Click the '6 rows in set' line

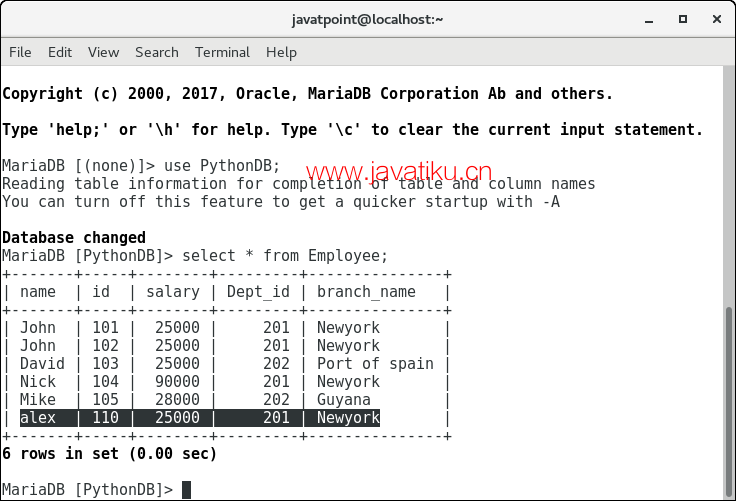(109, 454)
